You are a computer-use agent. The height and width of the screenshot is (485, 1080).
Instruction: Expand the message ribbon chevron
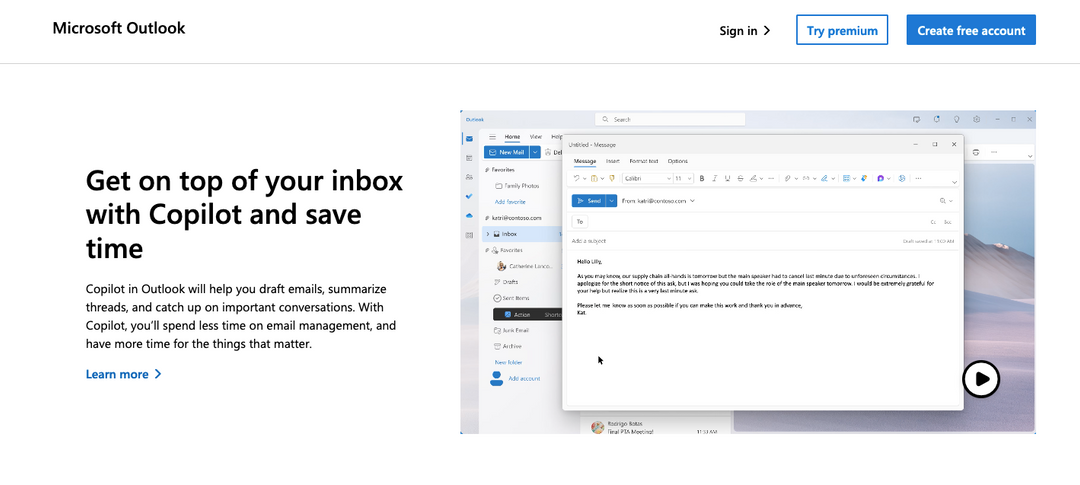coord(955,183)
